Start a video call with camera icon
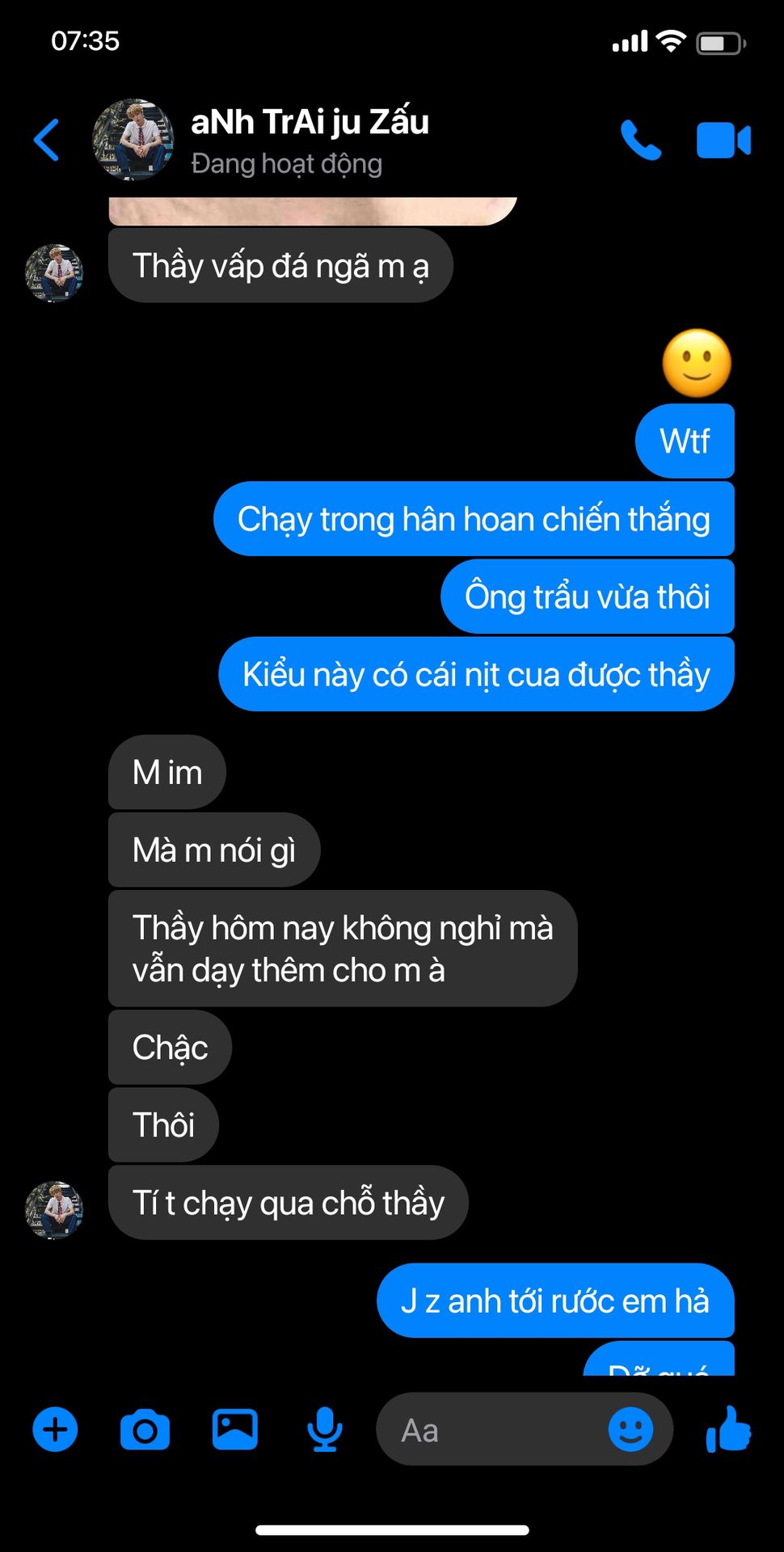The image size is (784, 1552). [723, 140]
